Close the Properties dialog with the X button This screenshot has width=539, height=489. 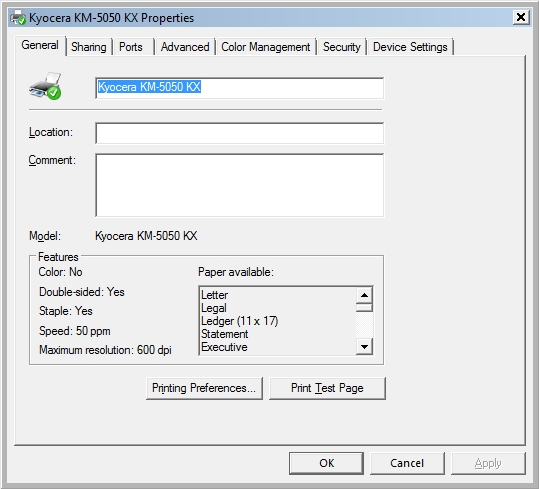click(x=520, y=17)
